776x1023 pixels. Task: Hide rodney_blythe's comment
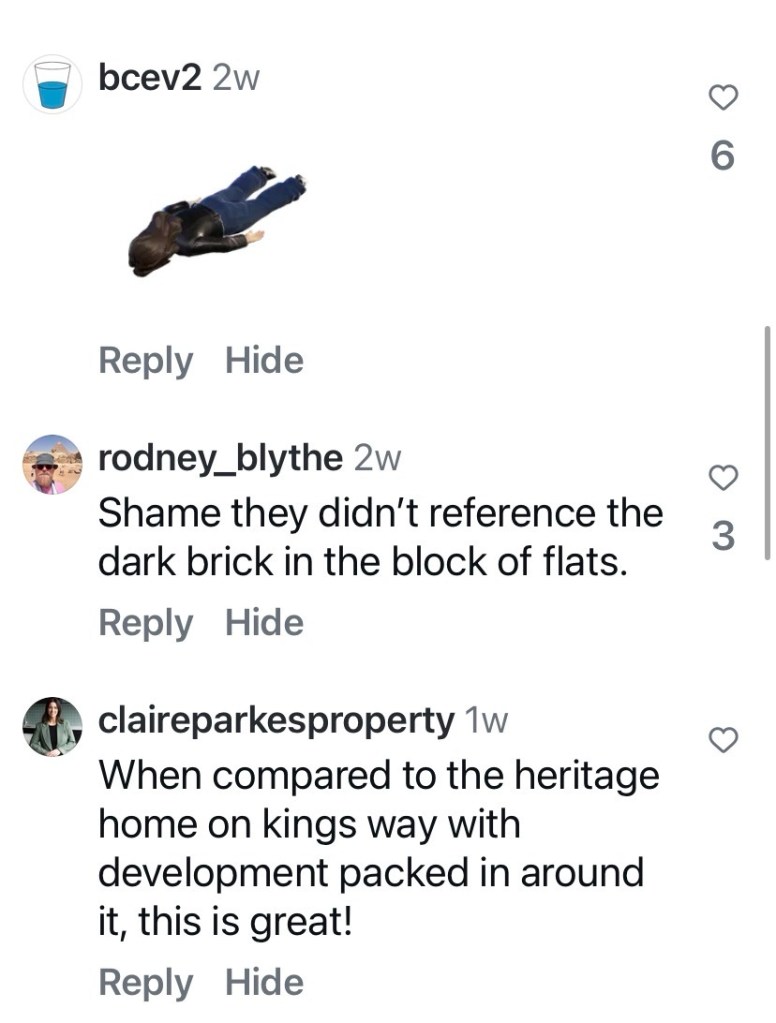pos(264,622)
